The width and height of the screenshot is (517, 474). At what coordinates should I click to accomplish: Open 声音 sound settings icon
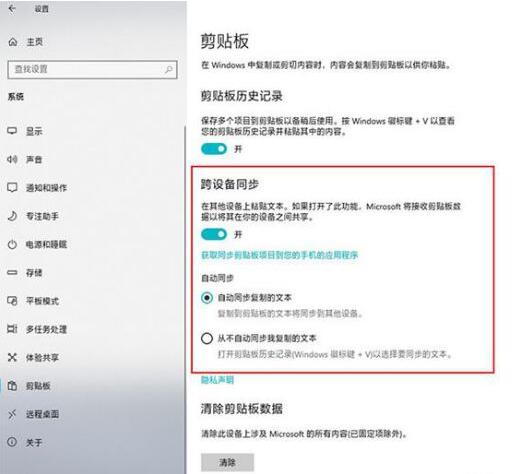[x=12, y=159]
